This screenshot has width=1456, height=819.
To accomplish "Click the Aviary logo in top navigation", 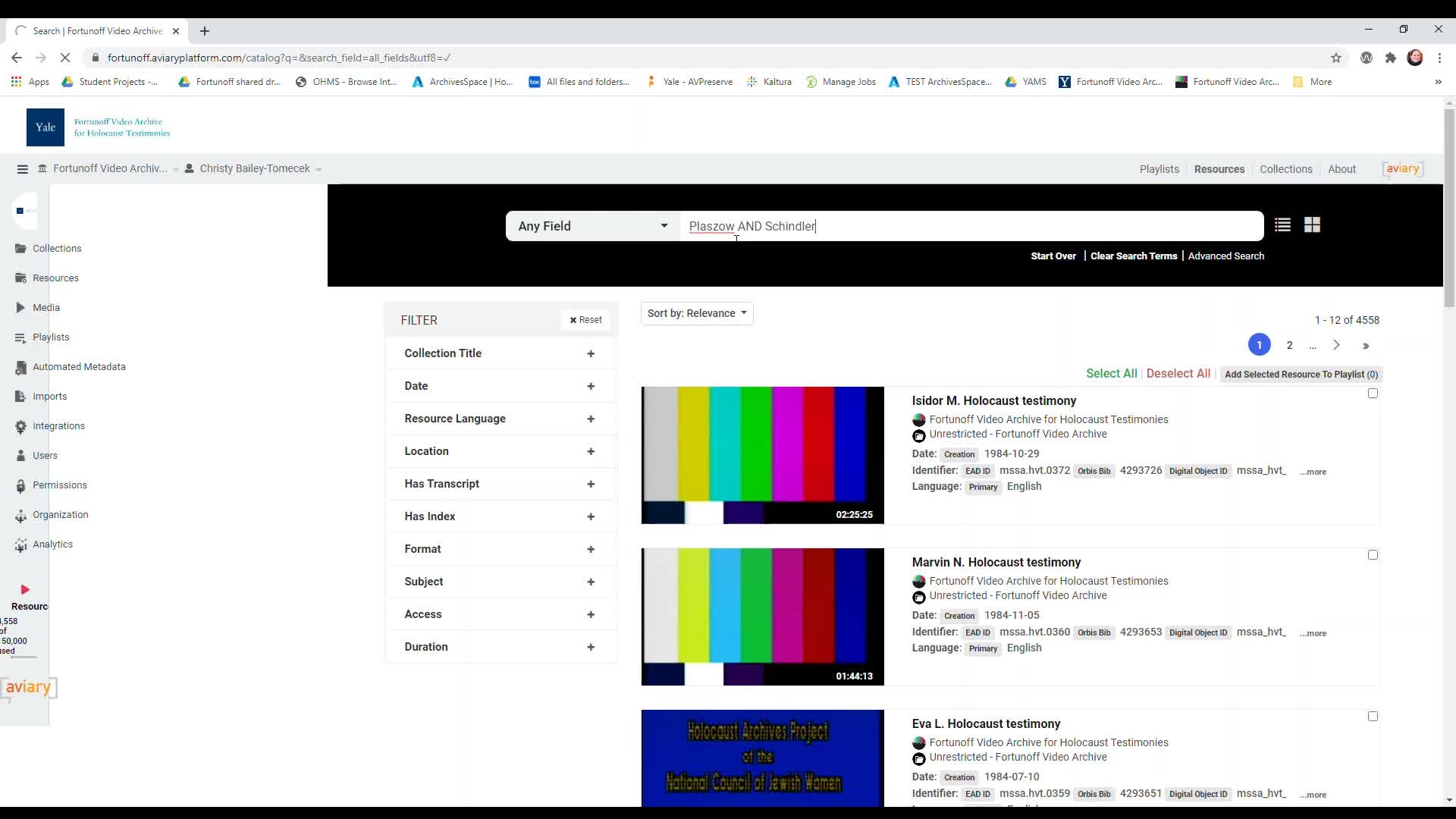I will click(x=1403, y=169).
